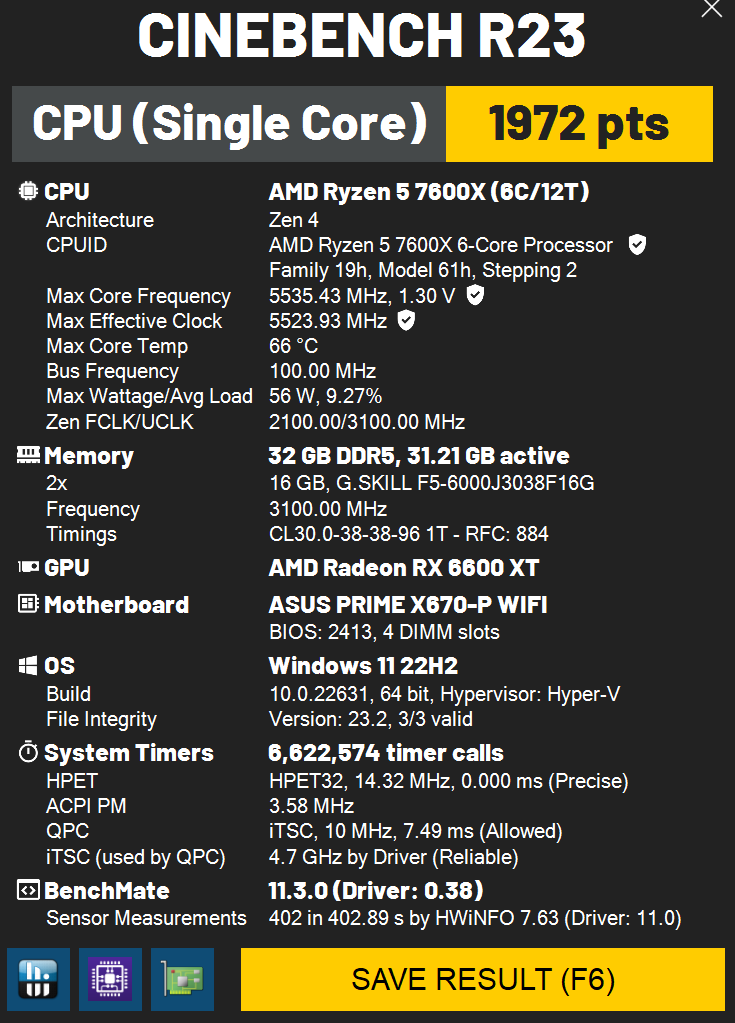This screenshot has height=1023, width=735.
Task: Select the ASUS PRIME X670-P WIFI text
Action: coord(408,605)
